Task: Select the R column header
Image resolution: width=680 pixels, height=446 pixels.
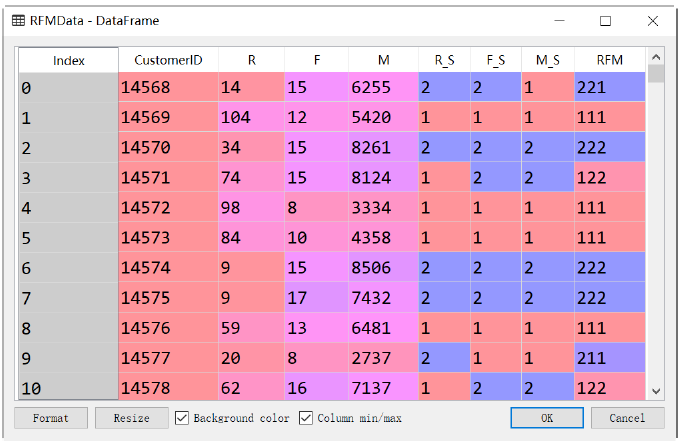Action: pyautogui.click(x=252, y=60)
